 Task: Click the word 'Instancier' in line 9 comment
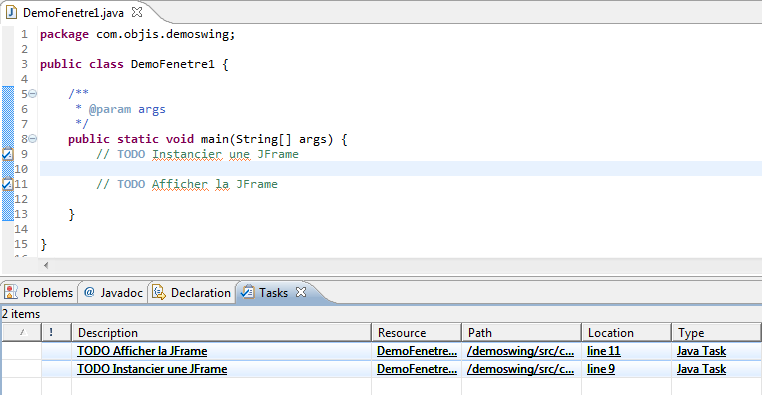187,155
